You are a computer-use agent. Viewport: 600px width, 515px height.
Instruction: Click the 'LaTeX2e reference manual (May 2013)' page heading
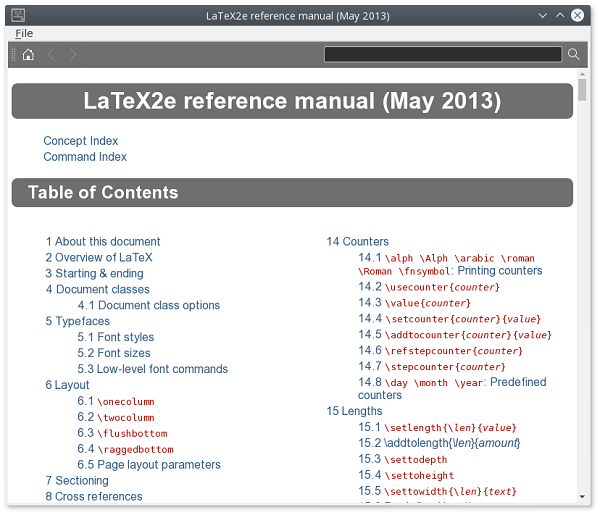pyautogui.click(x=292, y=101)
